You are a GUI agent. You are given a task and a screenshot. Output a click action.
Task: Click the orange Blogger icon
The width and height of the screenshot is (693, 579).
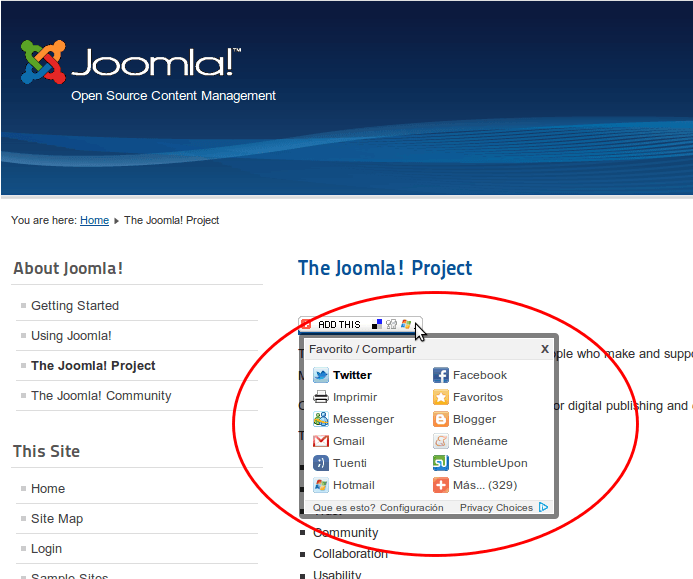[441, 419]
